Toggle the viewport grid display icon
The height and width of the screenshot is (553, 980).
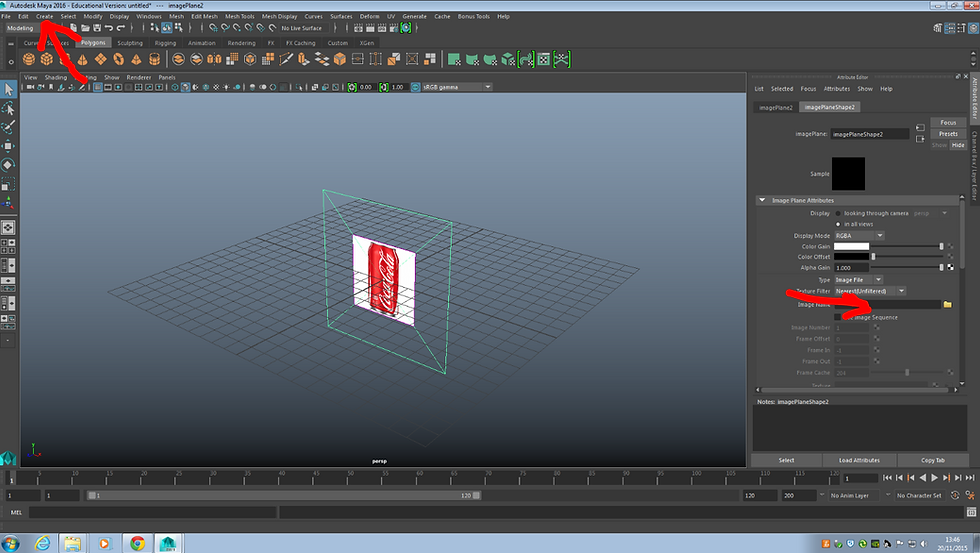pos(98,87)
